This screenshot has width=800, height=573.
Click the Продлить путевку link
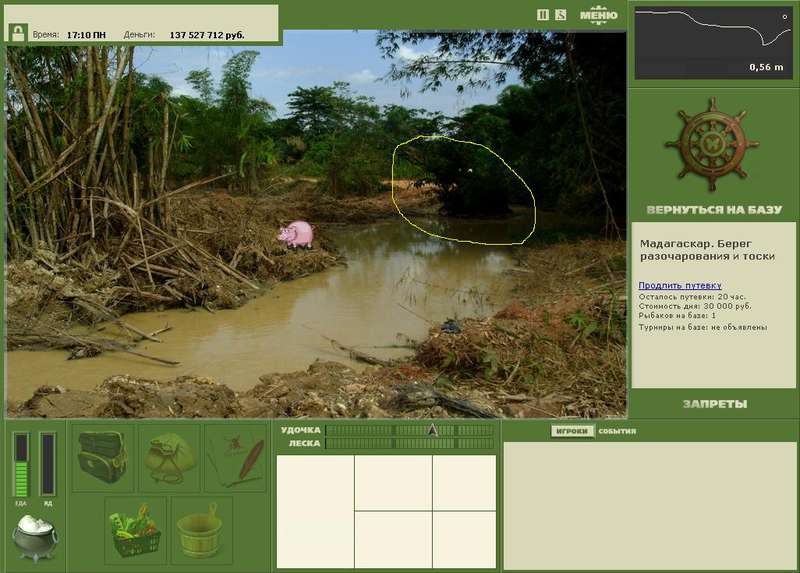680,286
